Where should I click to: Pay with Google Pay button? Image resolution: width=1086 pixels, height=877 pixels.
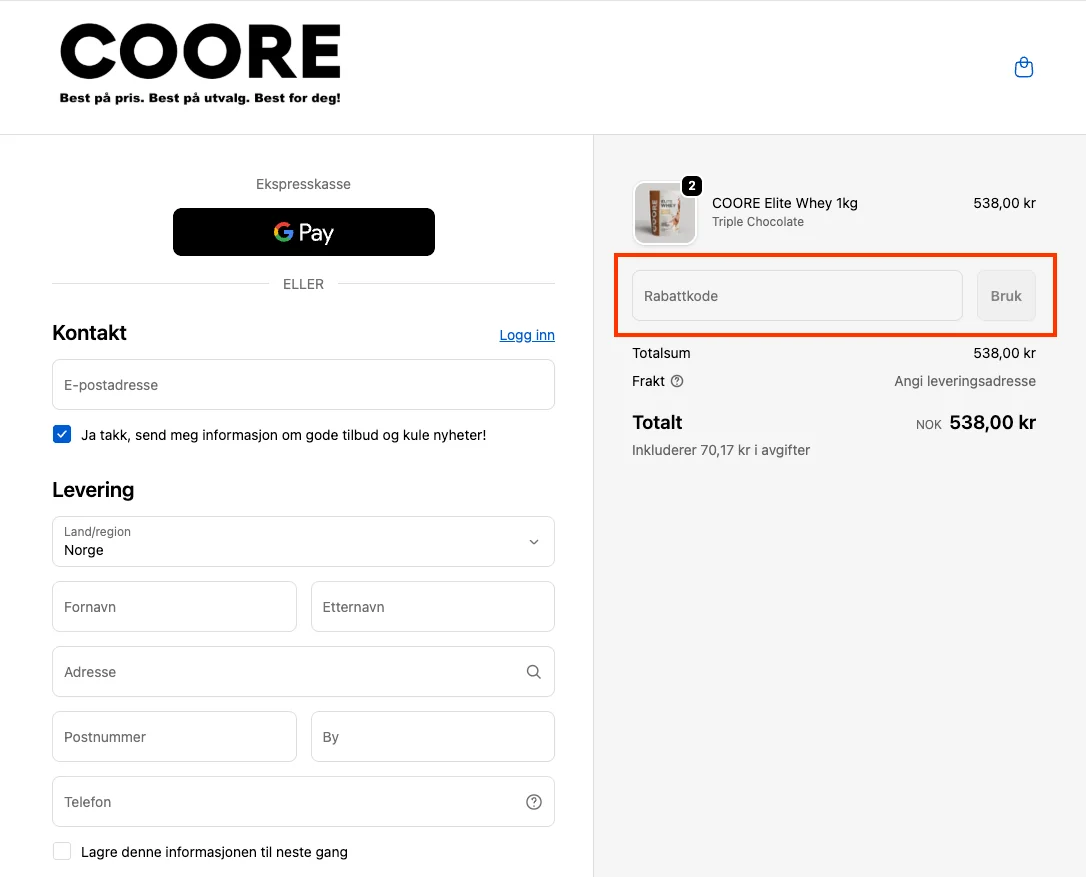pyautogui.click(x=303, y=231)
